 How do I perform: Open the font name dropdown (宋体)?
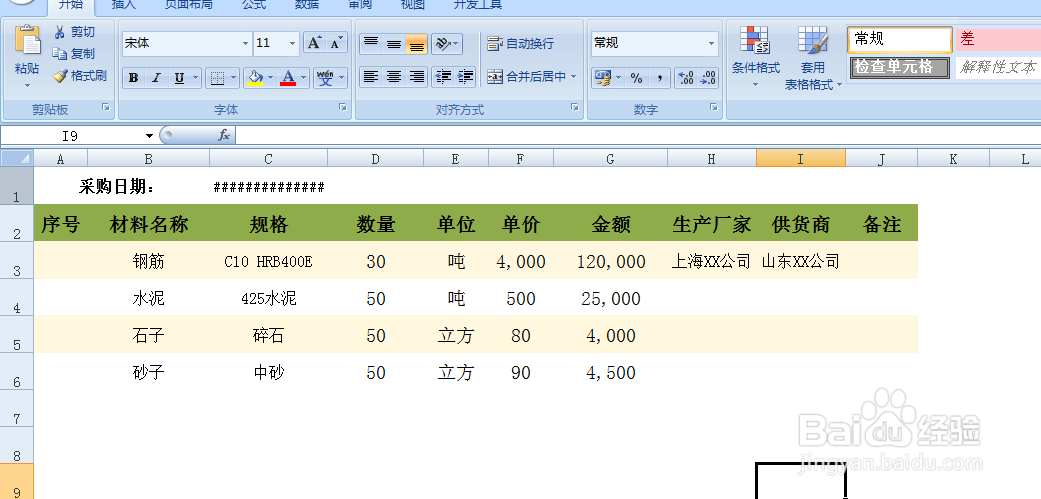coord(245,43)
